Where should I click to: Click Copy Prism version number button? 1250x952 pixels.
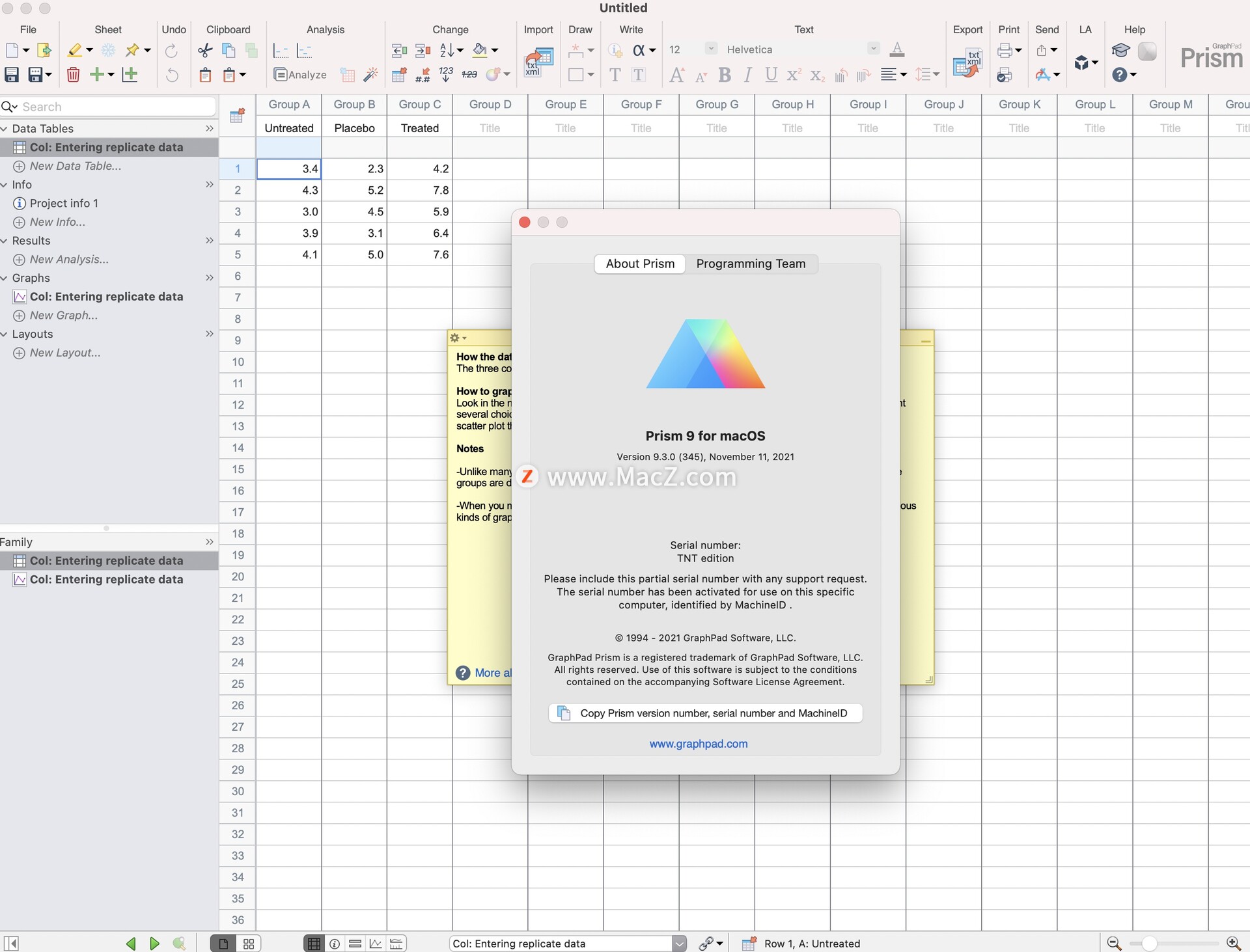pyautogui.click(x=704, y=713)
